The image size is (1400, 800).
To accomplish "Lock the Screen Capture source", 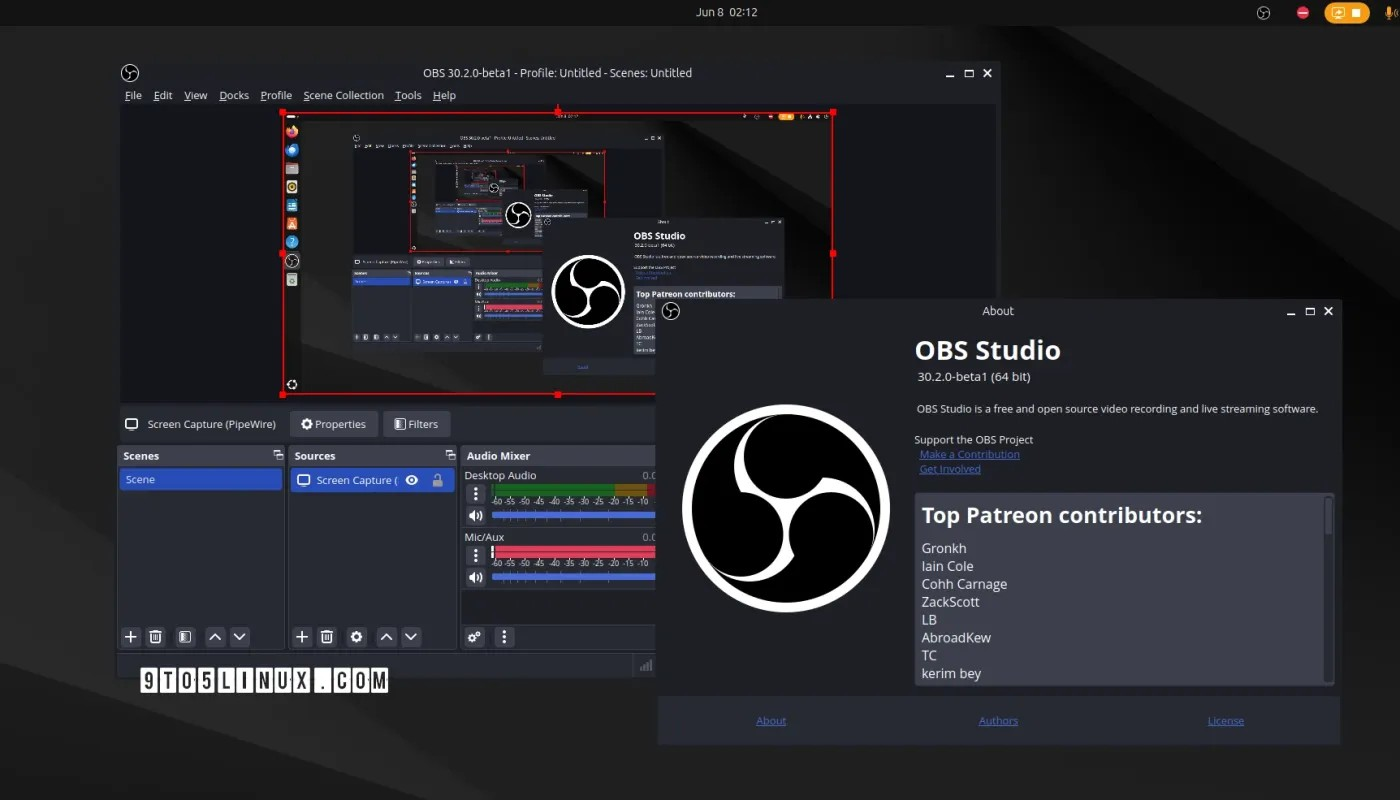I will click(438, 480).
